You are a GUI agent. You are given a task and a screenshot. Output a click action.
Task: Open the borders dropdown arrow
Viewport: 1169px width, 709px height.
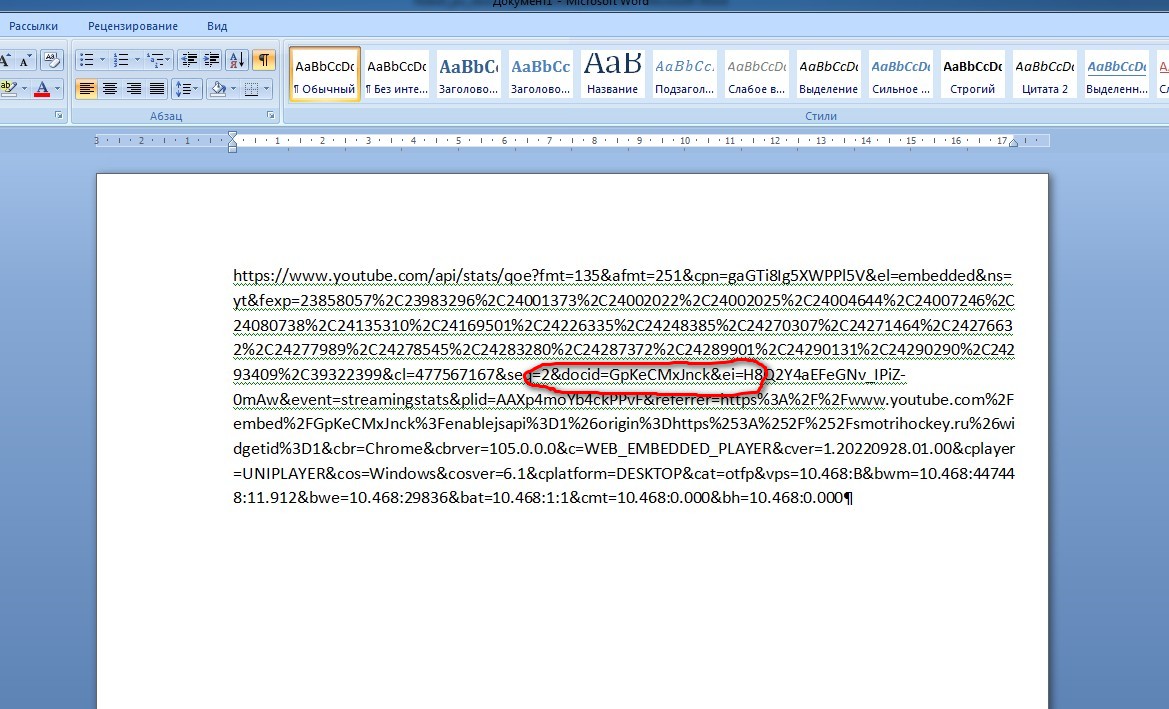click(266, 89)
